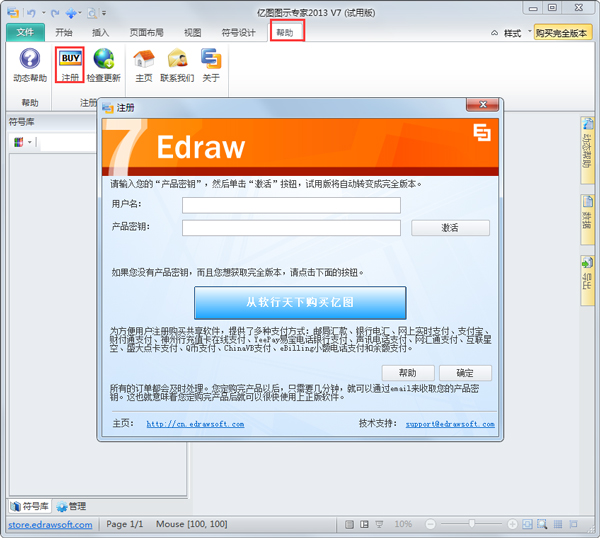The image size is (600, 538).
Task: Open 动态帮助 question mark icon
Action: pyautogui.click(x=30, y=65)
